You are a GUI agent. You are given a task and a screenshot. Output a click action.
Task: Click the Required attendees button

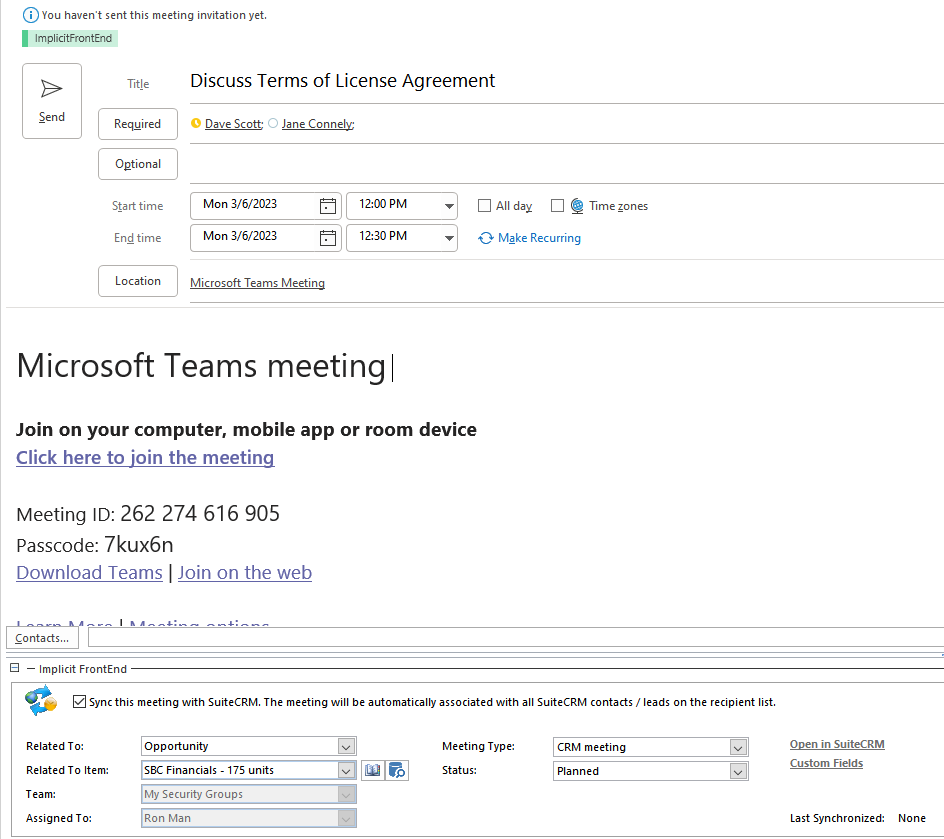[x=138, y=124]
